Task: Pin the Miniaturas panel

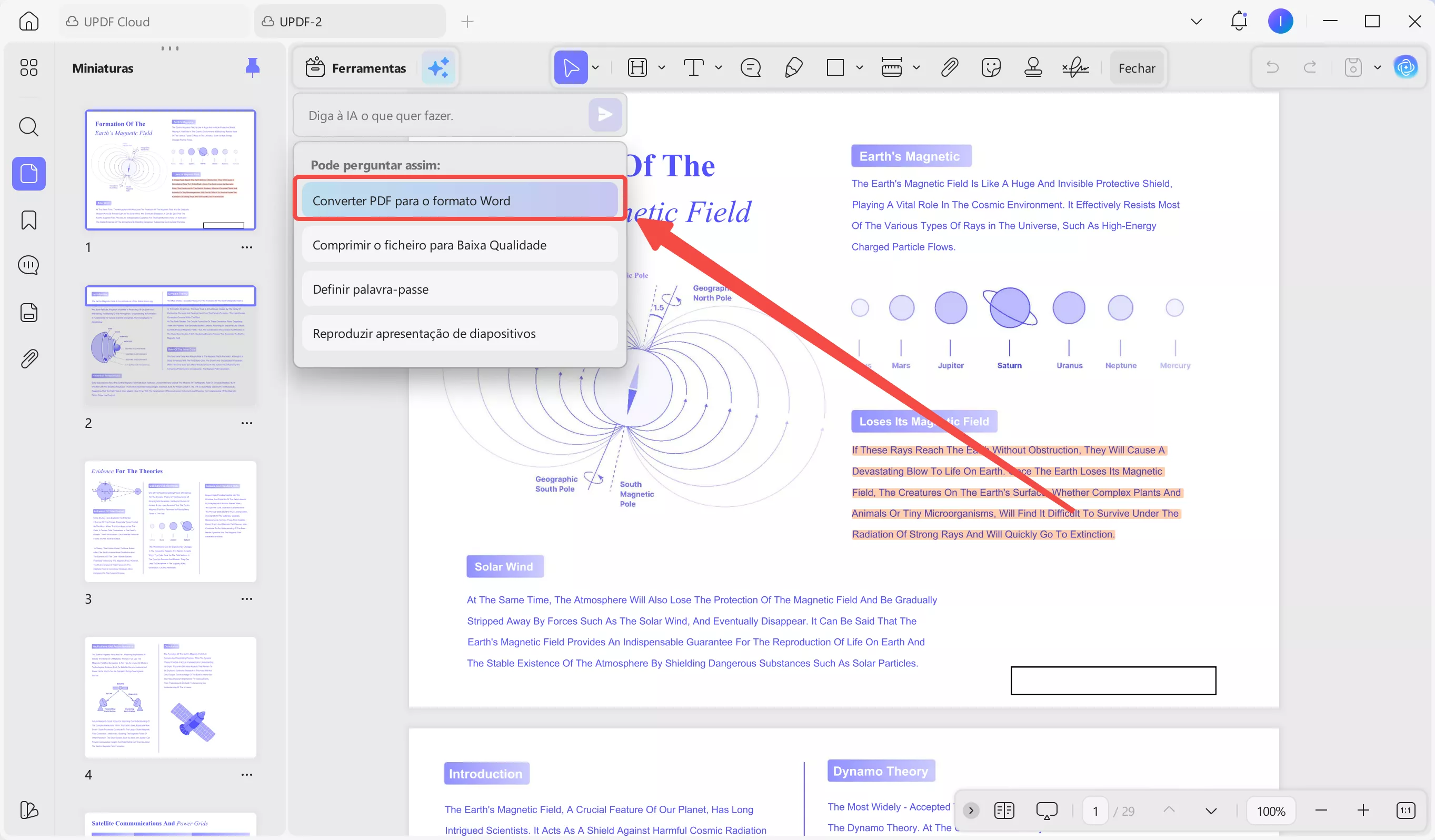Action: click(x=253, y=67)
